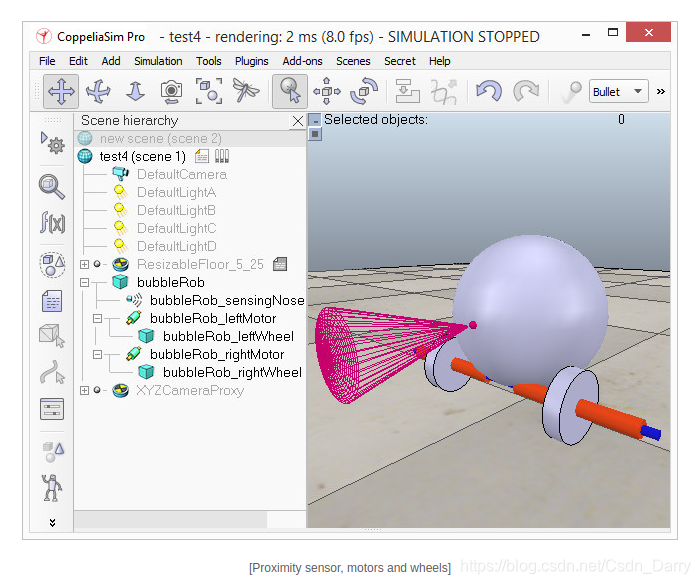Expand the XYZCameraProxy tree node

[84, 390]
